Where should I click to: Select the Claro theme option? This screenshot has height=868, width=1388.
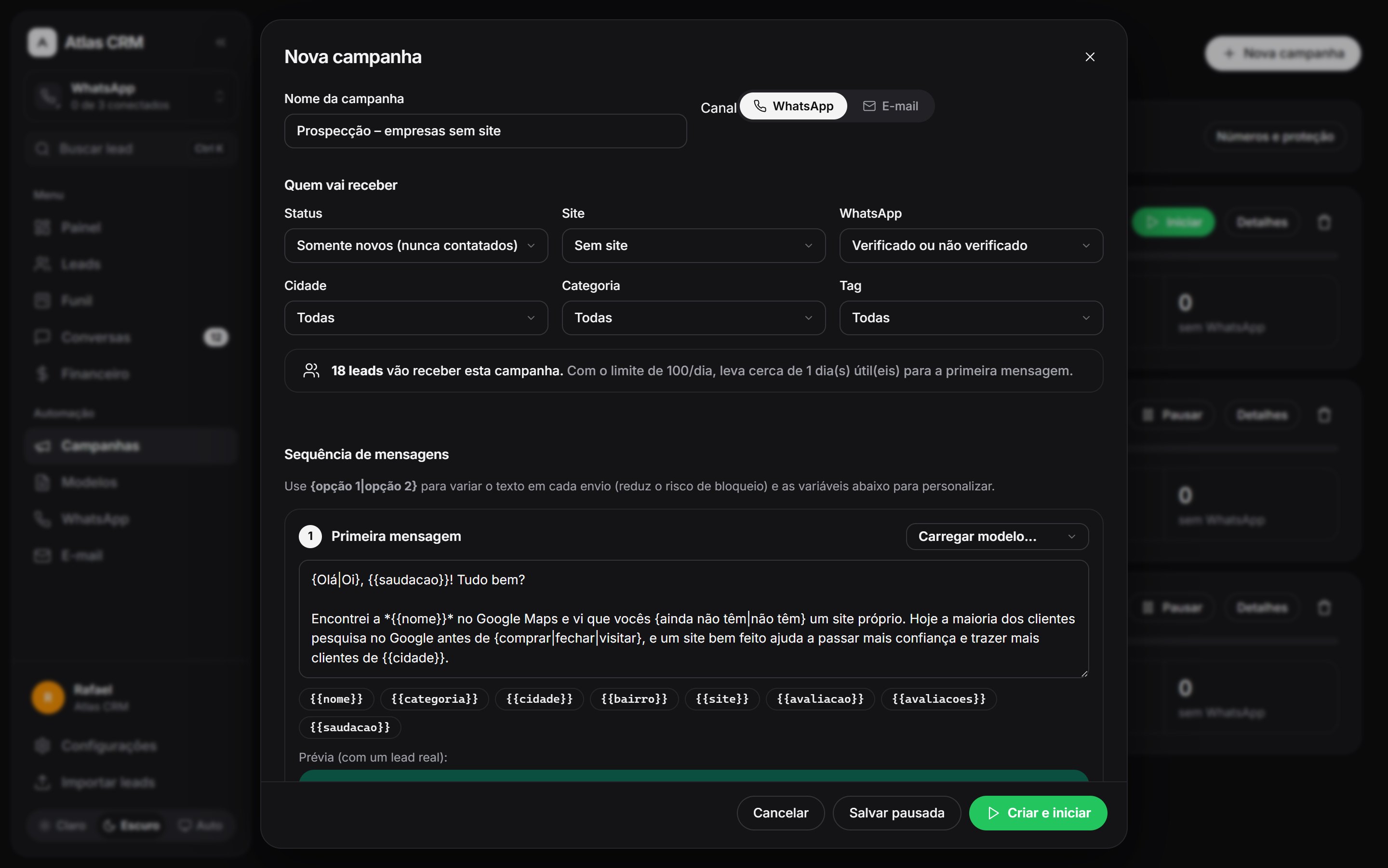(x=63, y=826)
